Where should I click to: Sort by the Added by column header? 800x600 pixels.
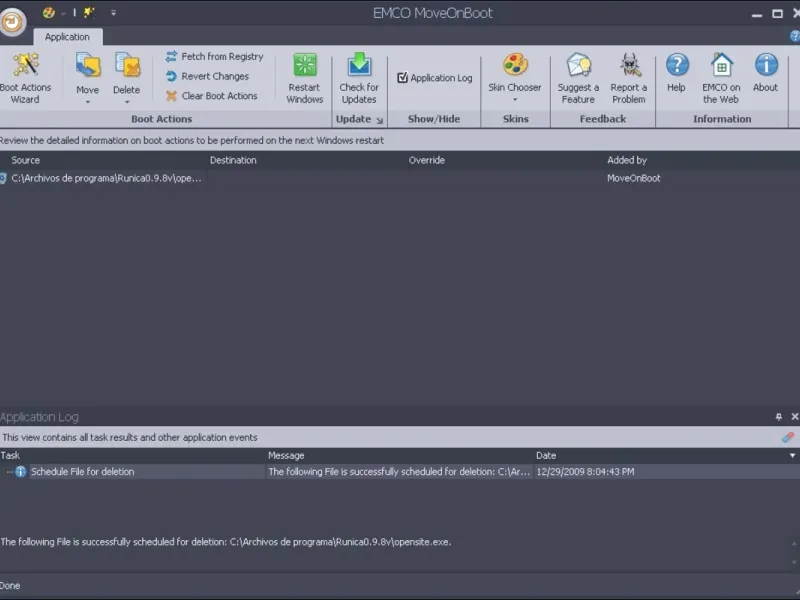coord(627,160)
